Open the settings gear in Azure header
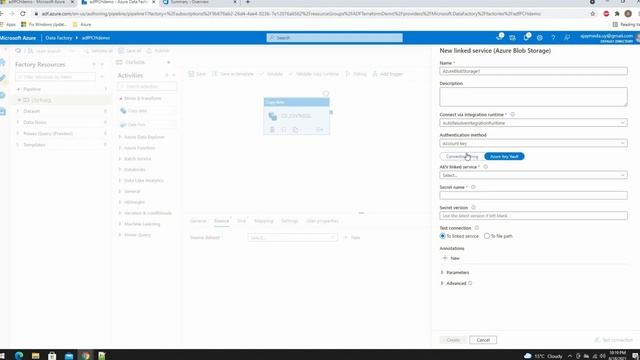 point(540,38)
